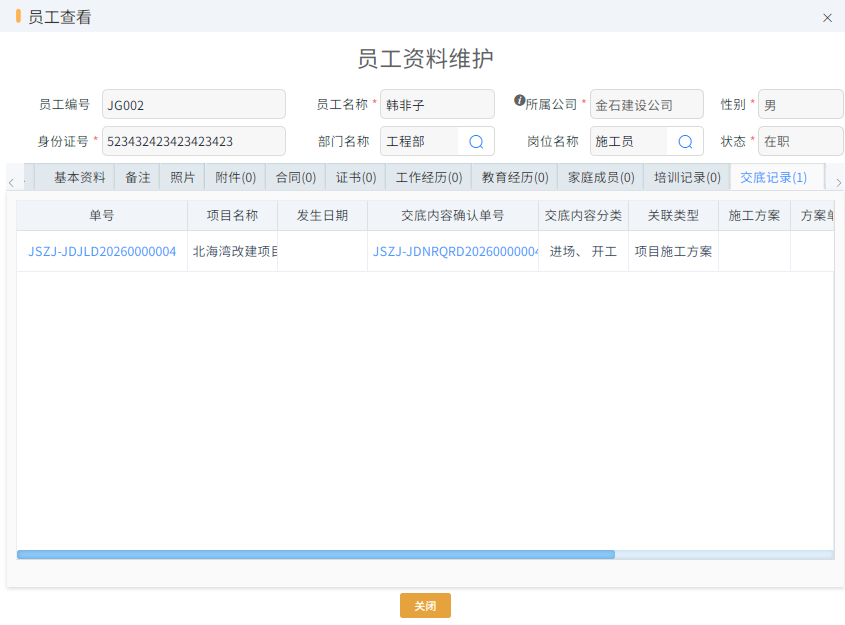The image size is (845, 625).
Task: Click the info icon beside 所属公司
Action: [x=519, y=100]
